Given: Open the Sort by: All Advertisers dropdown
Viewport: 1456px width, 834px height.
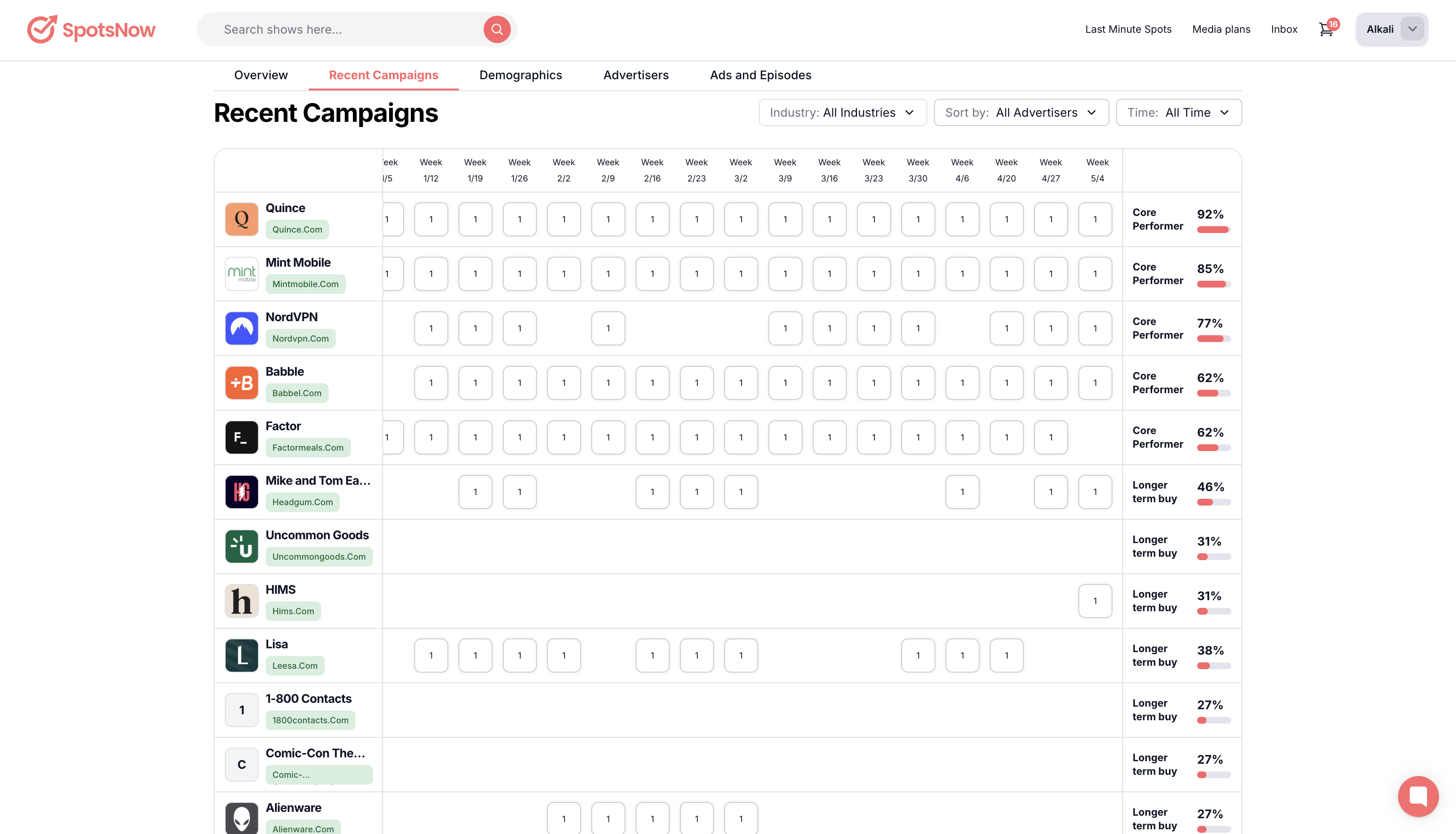Looking at the screenshot, I should coord(1021,112).
